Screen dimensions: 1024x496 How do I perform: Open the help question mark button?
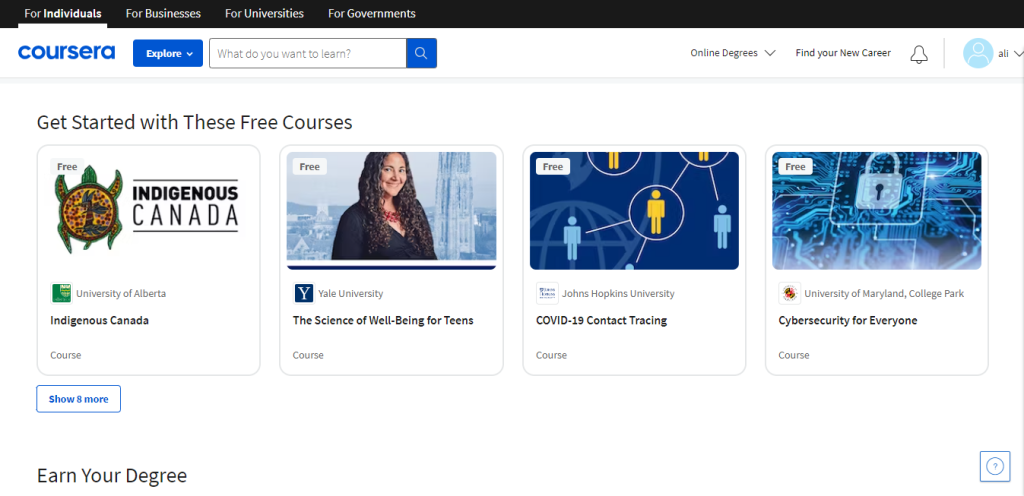pyautogui.click(x=995, y=466)
